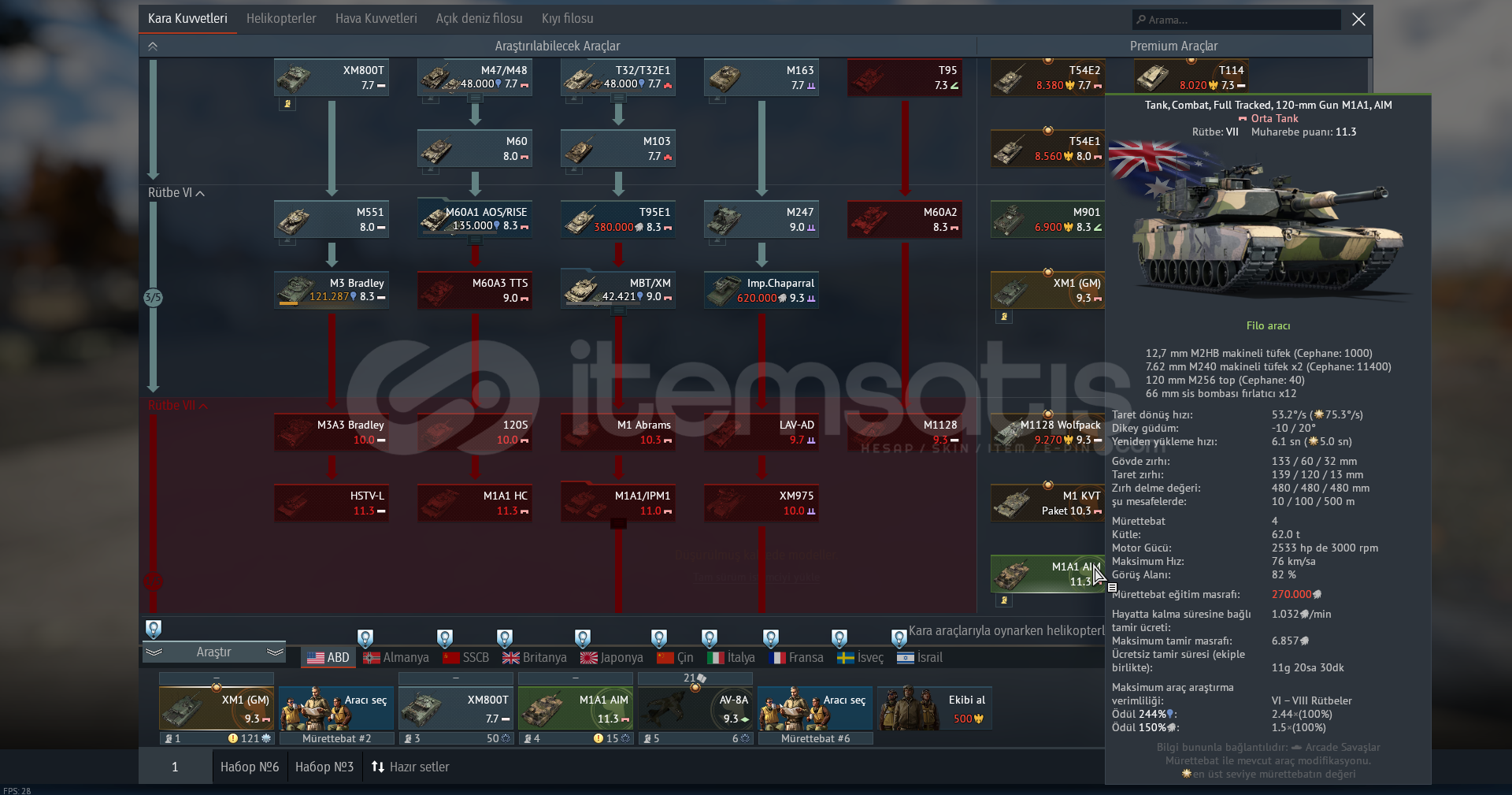Collapse the Rütbe VI section
Viewport: 1512px width, 795px height.
pyautogui.click(x=176, y=193)
